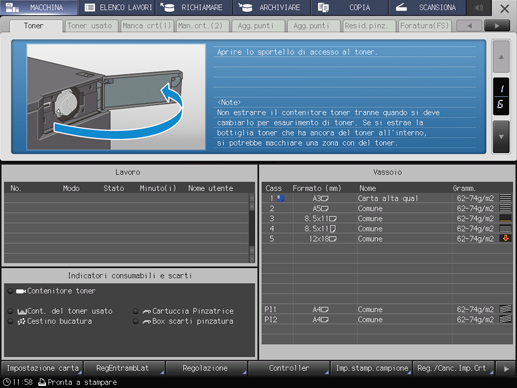Image resolution: width=517 pixels, height=388 pixels.
Task: Show more help tabs with right arrow
Action: pyautogui.click(x=497, y=26)
